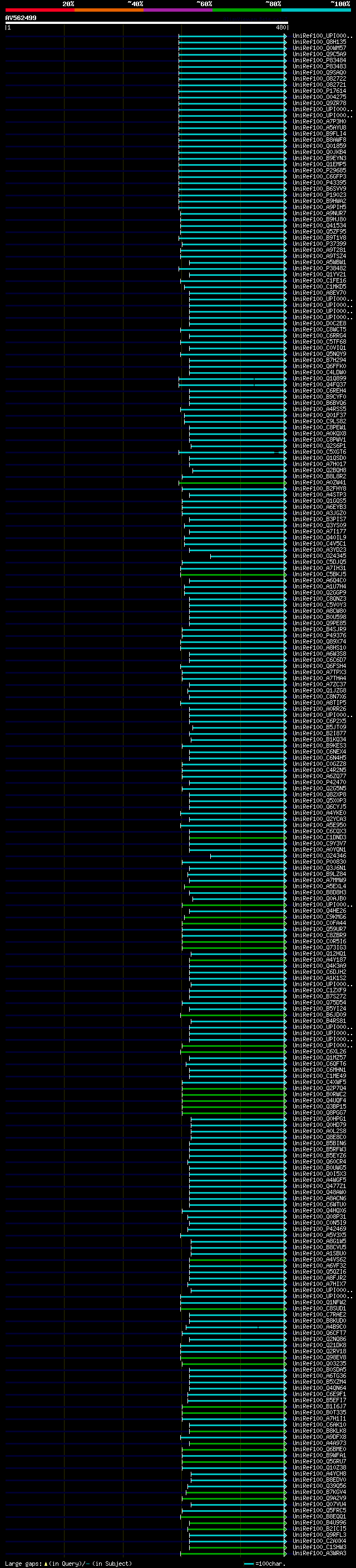This screenshot has width=356, height=1568.
Task: Select the UniRef100_P17614 label
Action: [319, 91]
